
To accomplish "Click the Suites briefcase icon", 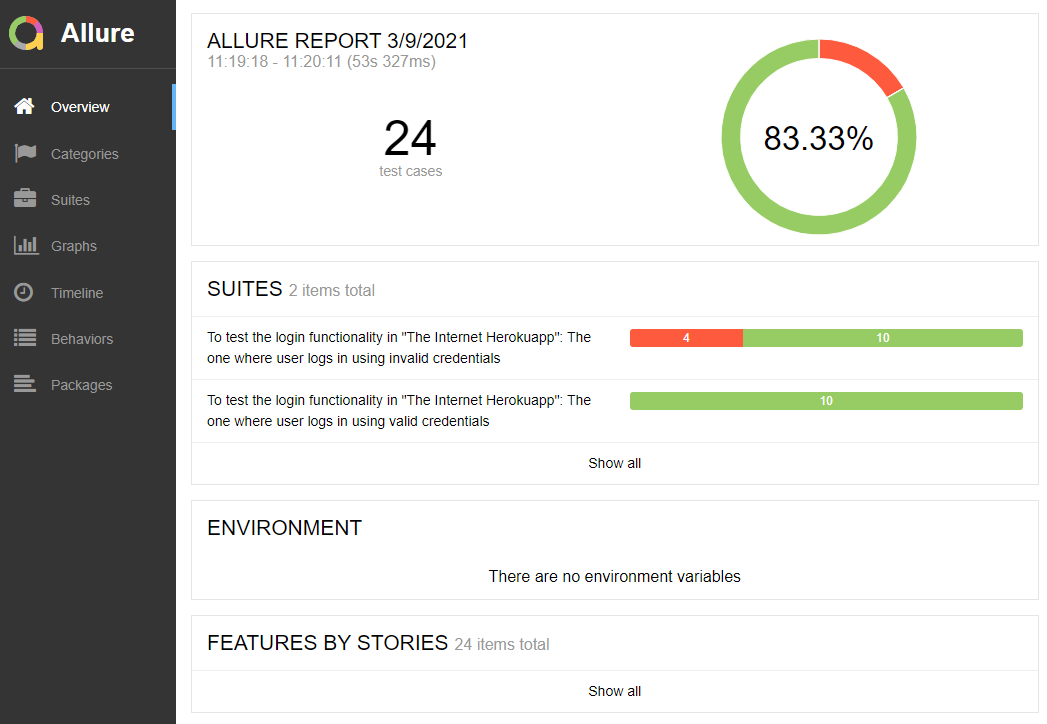I will [25, 200].
